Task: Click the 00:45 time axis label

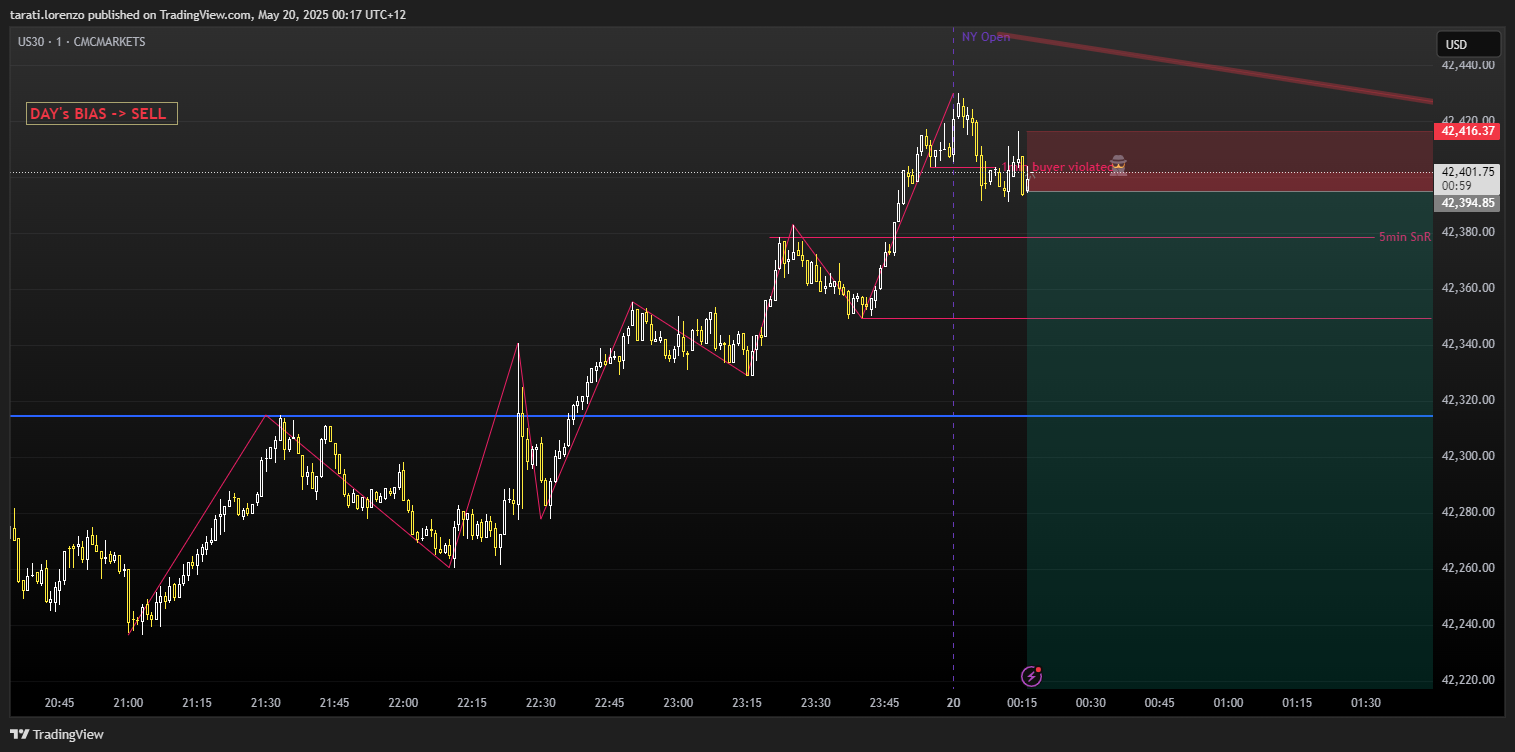Action: pyautogui.click(x=1159, y=703)
